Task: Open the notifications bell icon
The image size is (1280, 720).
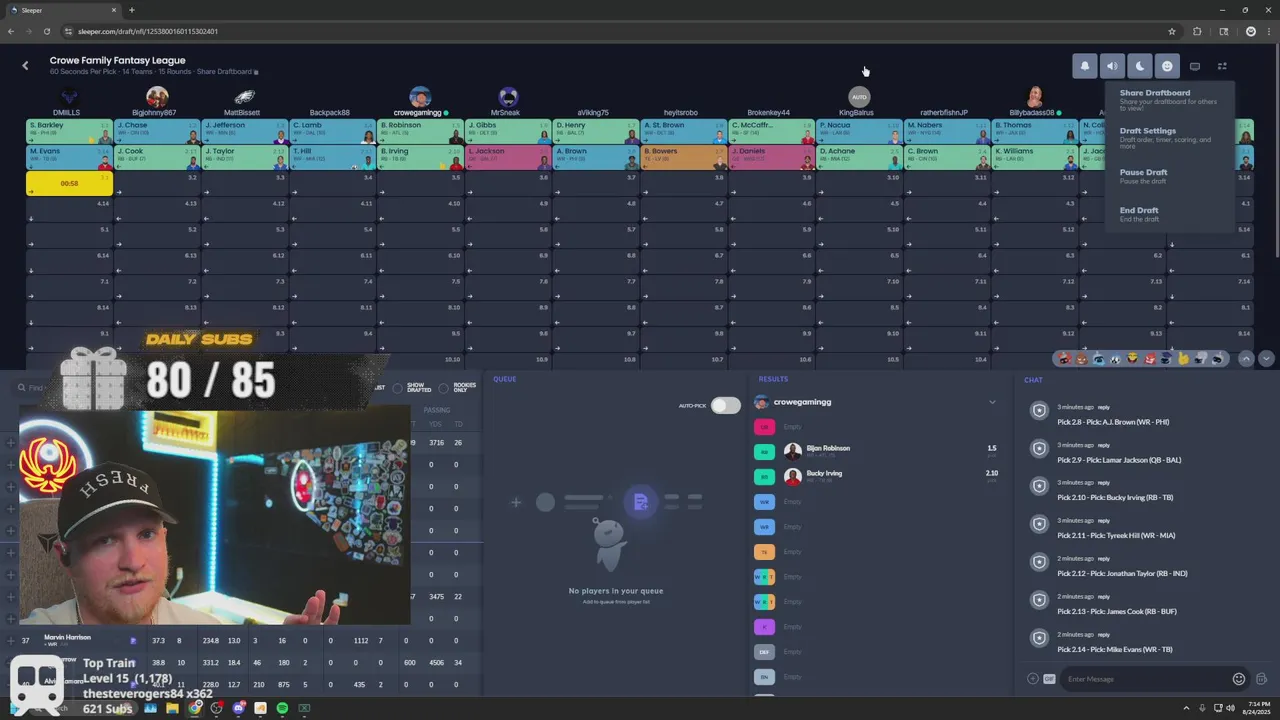Action: coord(1085,66)
